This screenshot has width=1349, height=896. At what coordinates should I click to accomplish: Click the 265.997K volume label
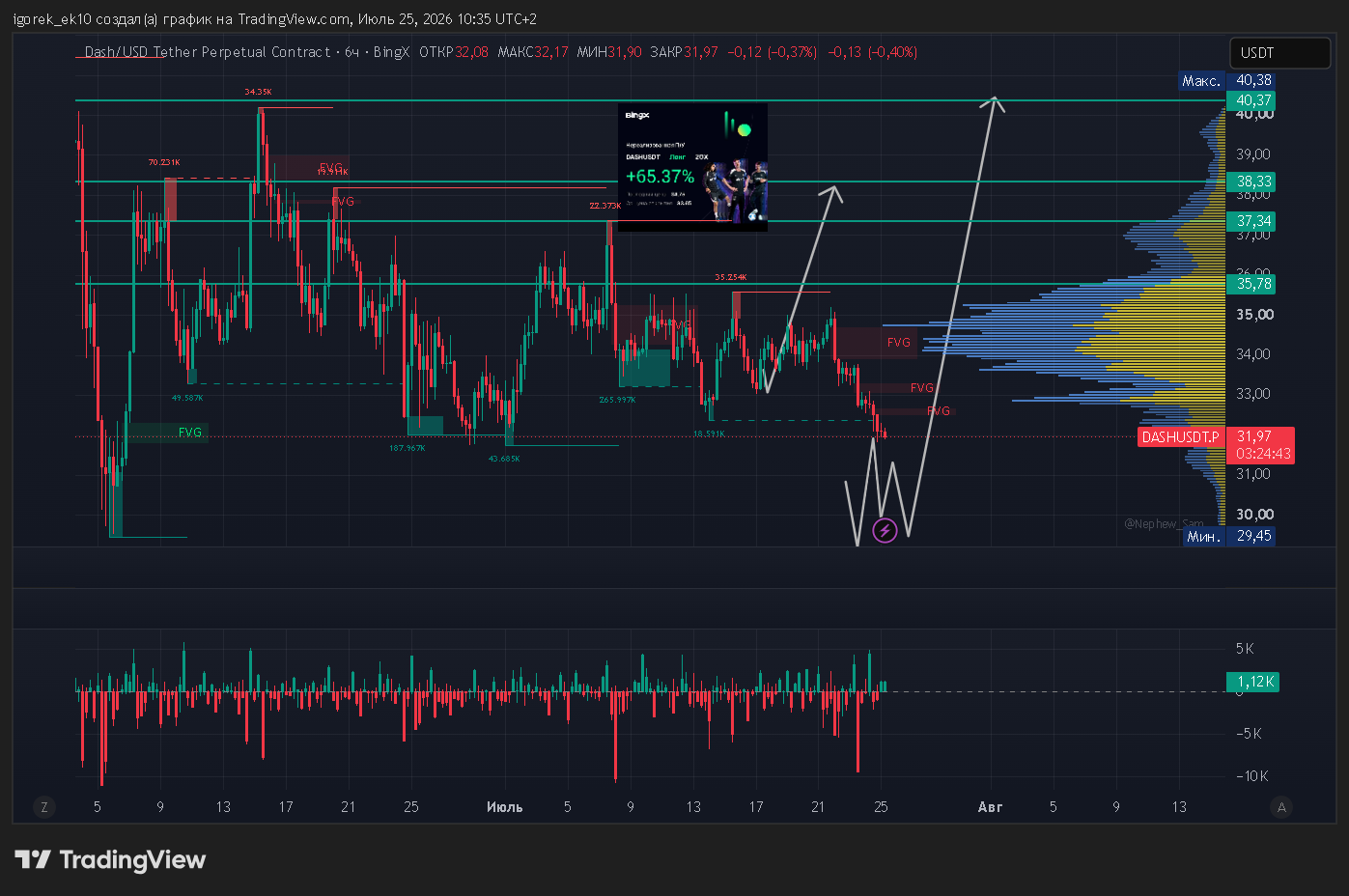pyautogui.click(x=617, y=400)
